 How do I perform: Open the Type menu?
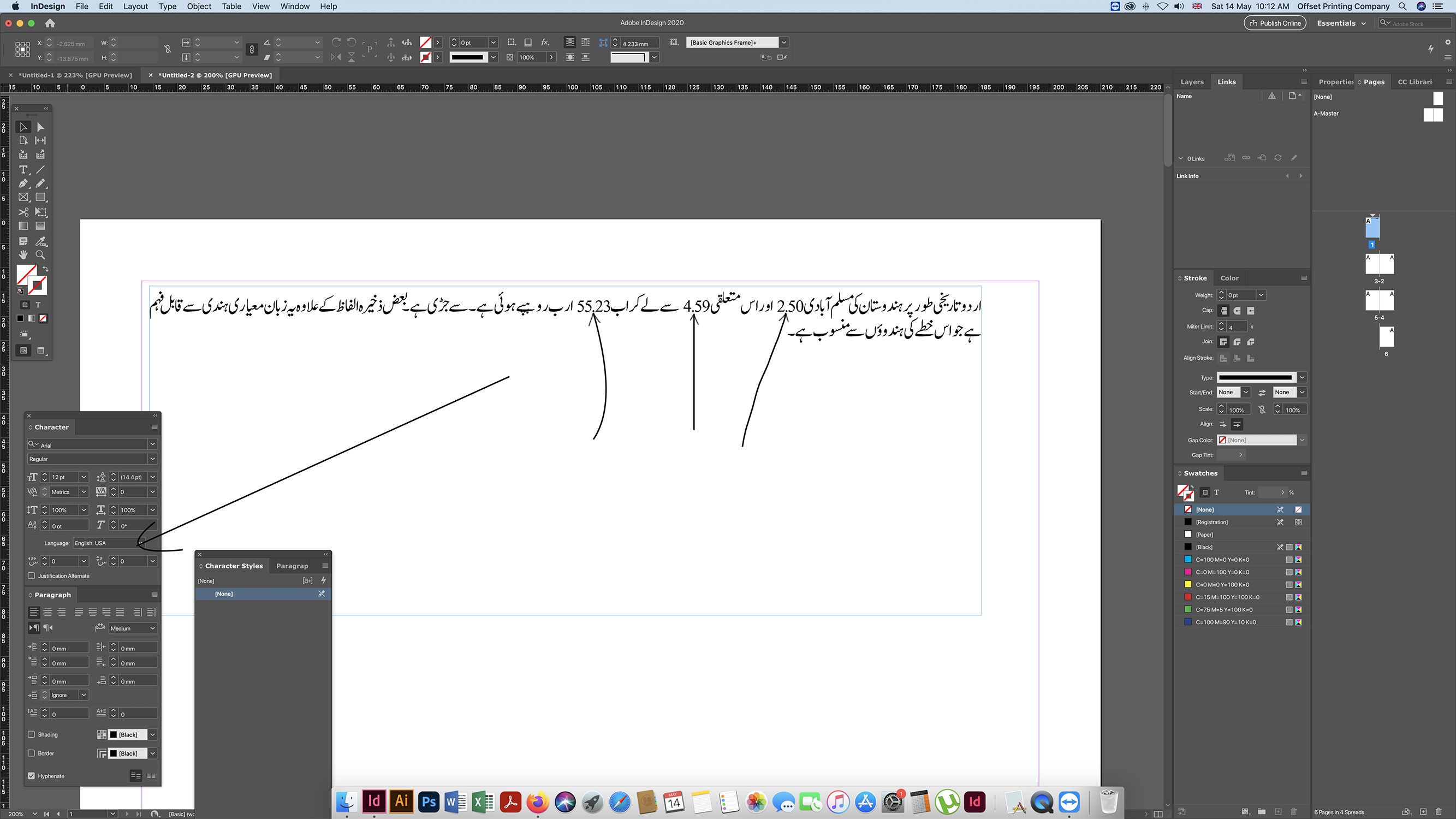[x=167, y=6]
